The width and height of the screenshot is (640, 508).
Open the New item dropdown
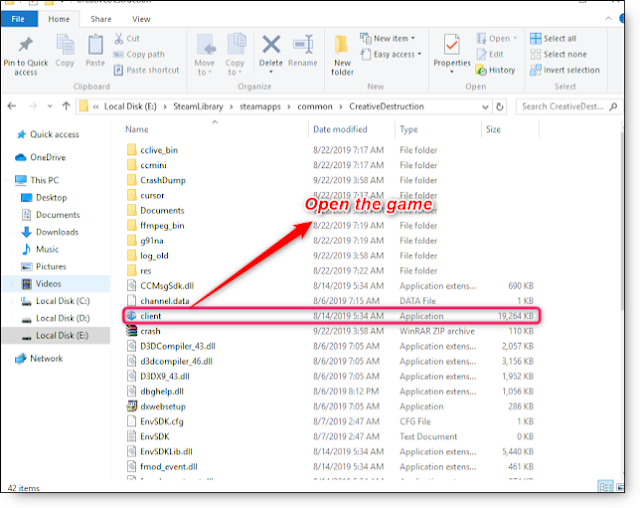[x=387, y=38]
